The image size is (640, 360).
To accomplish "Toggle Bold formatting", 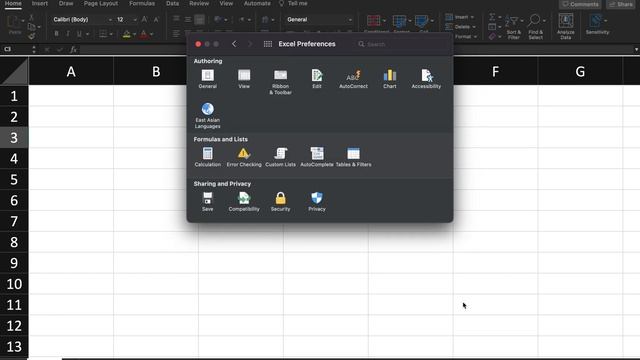I will (x=56, y=33).
